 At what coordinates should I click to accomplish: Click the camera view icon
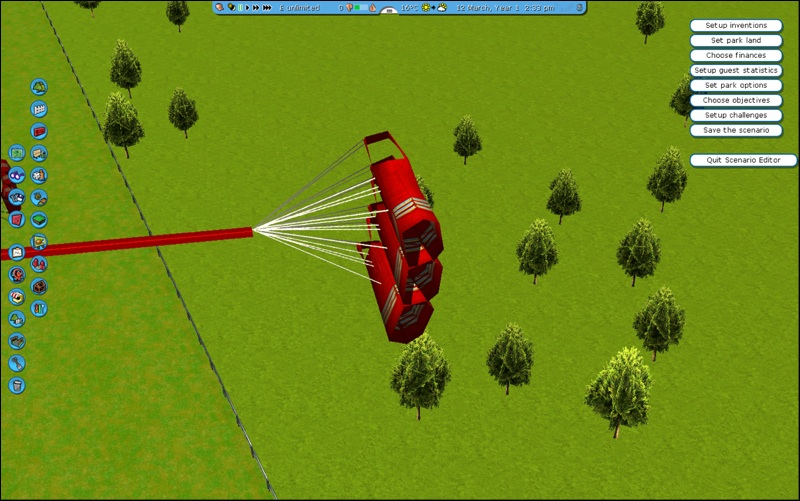17,197
